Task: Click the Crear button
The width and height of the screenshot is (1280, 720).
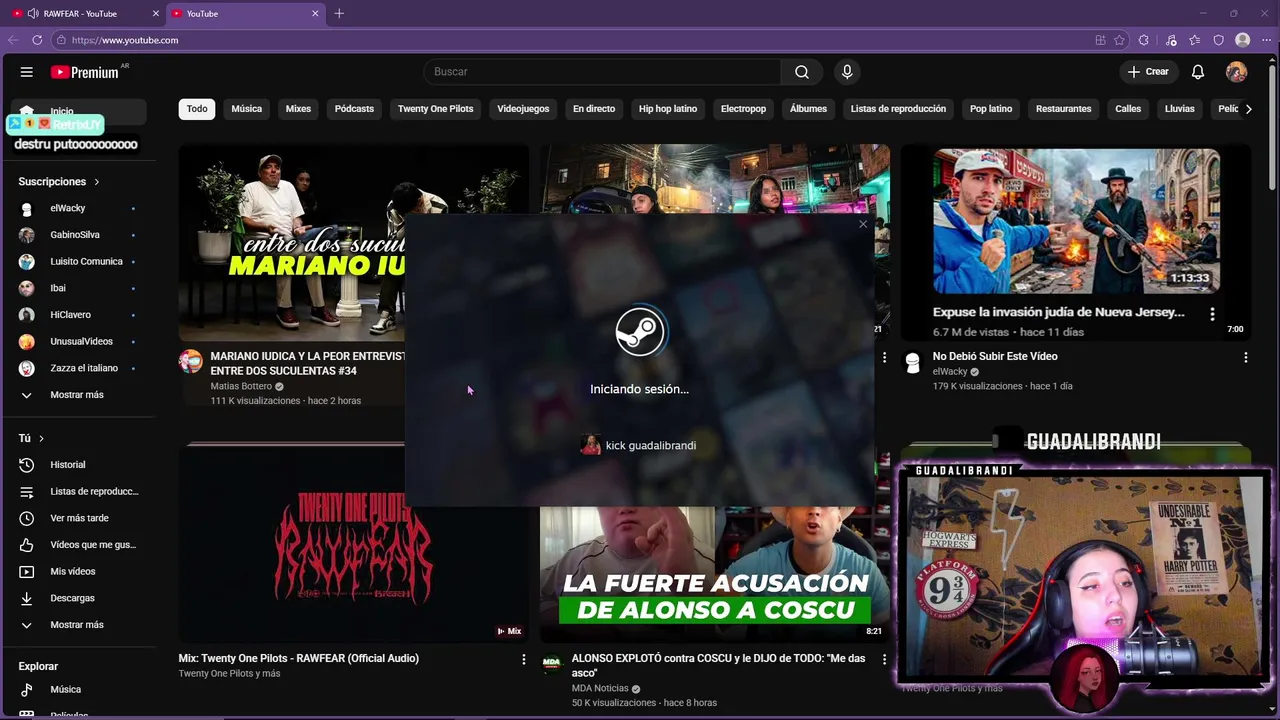Action: pos(1148,72)
